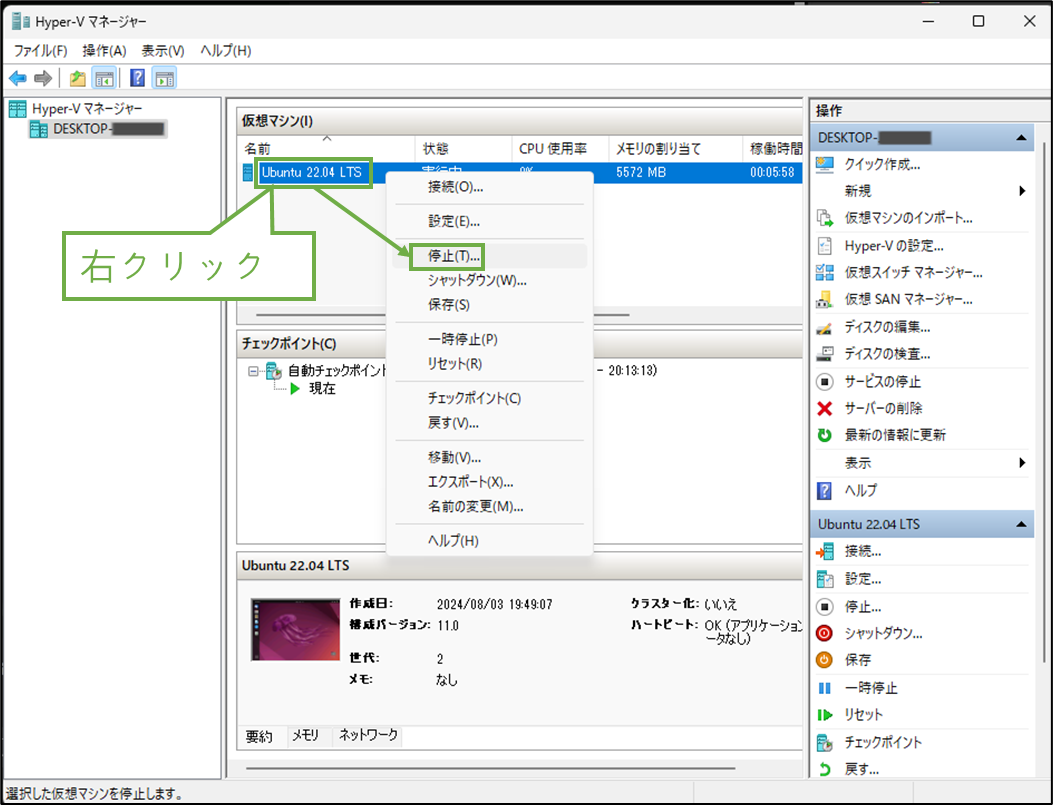Click the Checkpoint icon in Actions pane
This screenshot has width=1053, height=805.
(x=825, y=743)
